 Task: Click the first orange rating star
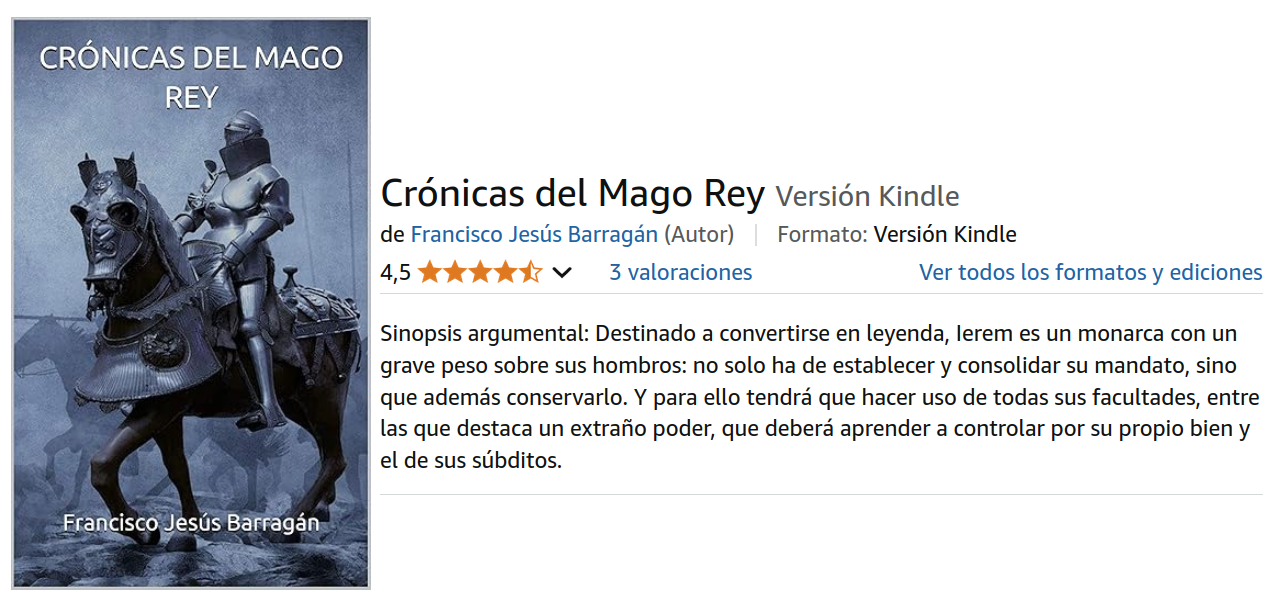430,272
